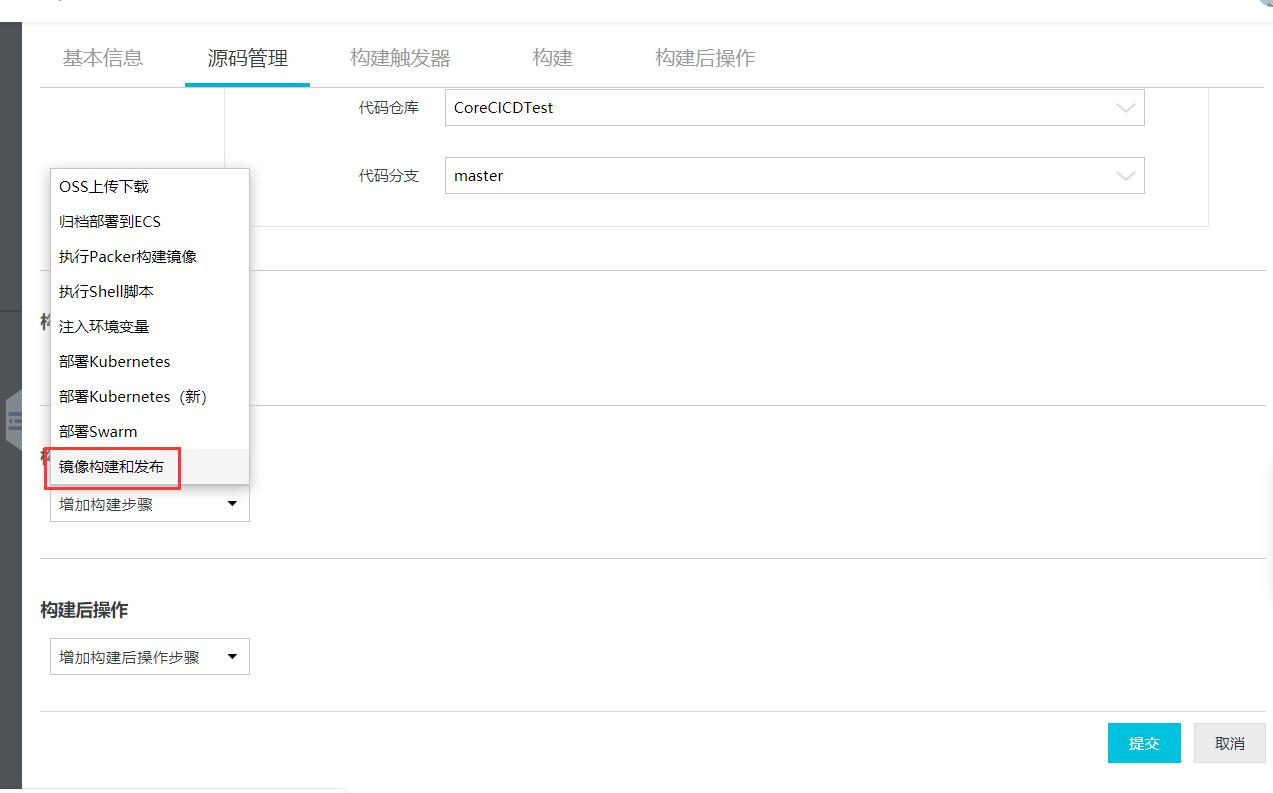Select the 源码管理 tab
The image size is (1273, 793).
click(248, 58)
